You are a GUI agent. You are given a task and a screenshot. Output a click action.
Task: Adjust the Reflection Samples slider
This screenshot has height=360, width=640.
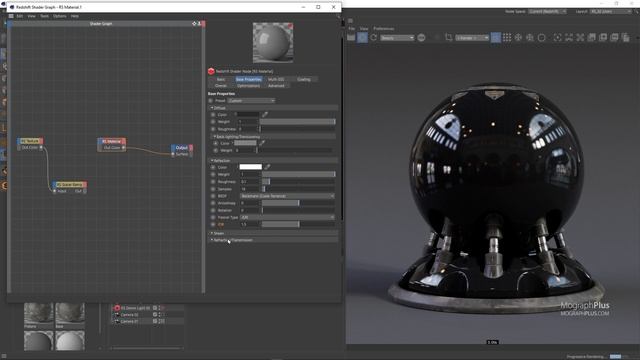click(x=298, y=189)
